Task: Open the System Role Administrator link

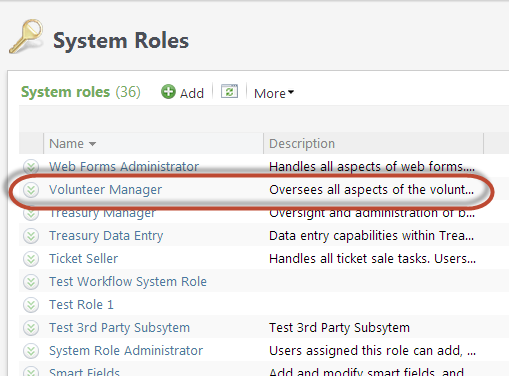Action: [126, 351]
